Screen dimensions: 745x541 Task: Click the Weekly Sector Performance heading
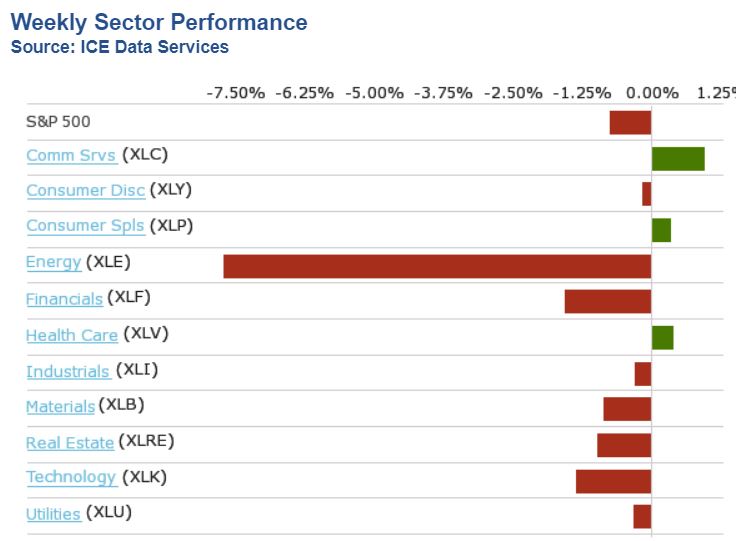click(x=159, y=22)
